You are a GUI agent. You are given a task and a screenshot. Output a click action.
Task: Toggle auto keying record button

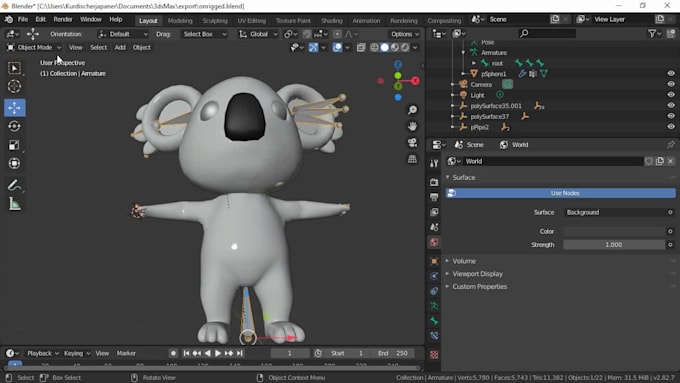click(173, 353)
